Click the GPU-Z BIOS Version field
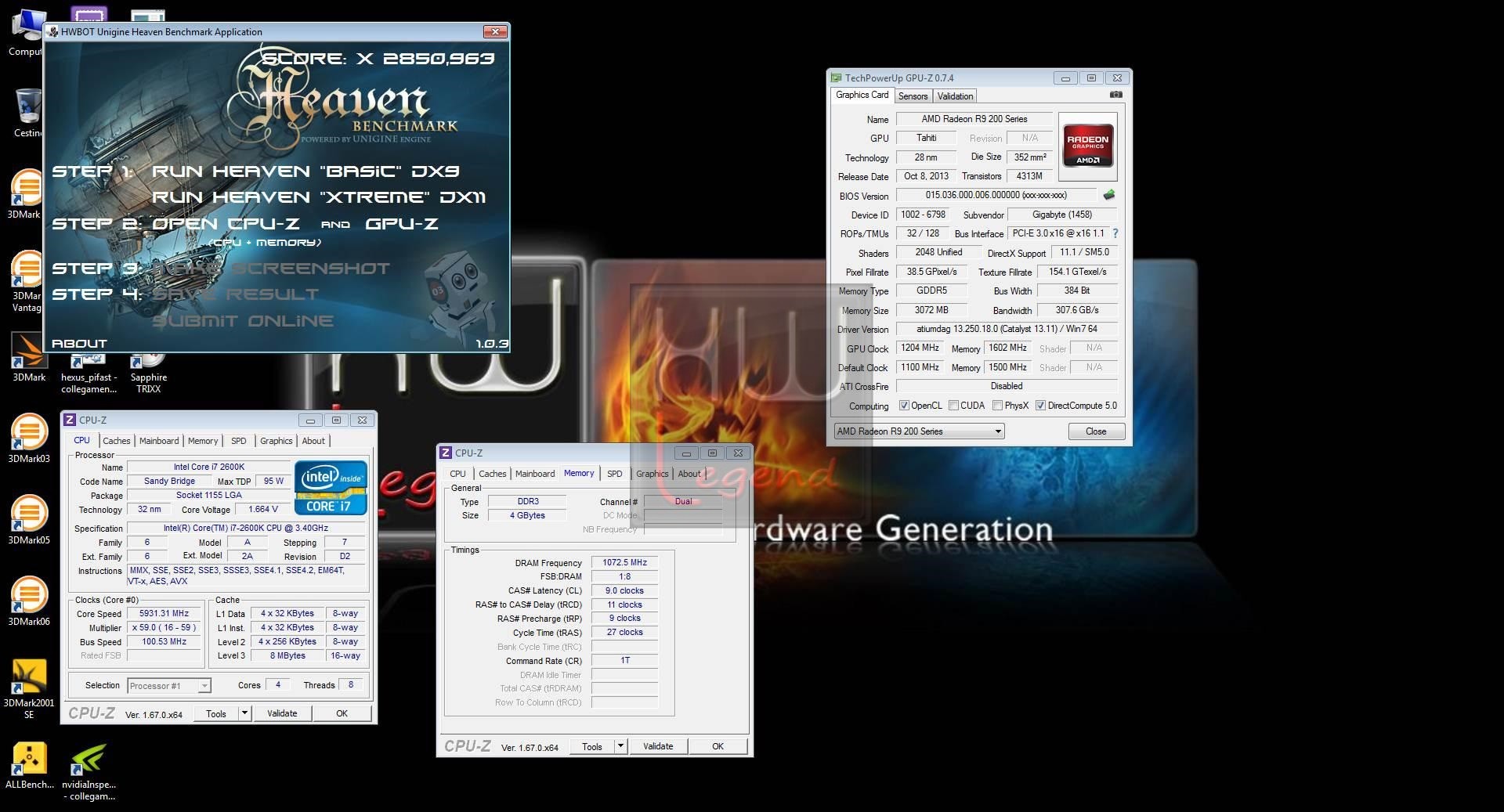Image resolution: width=1504 pixels, height=812 pixels. click(996, 195)
